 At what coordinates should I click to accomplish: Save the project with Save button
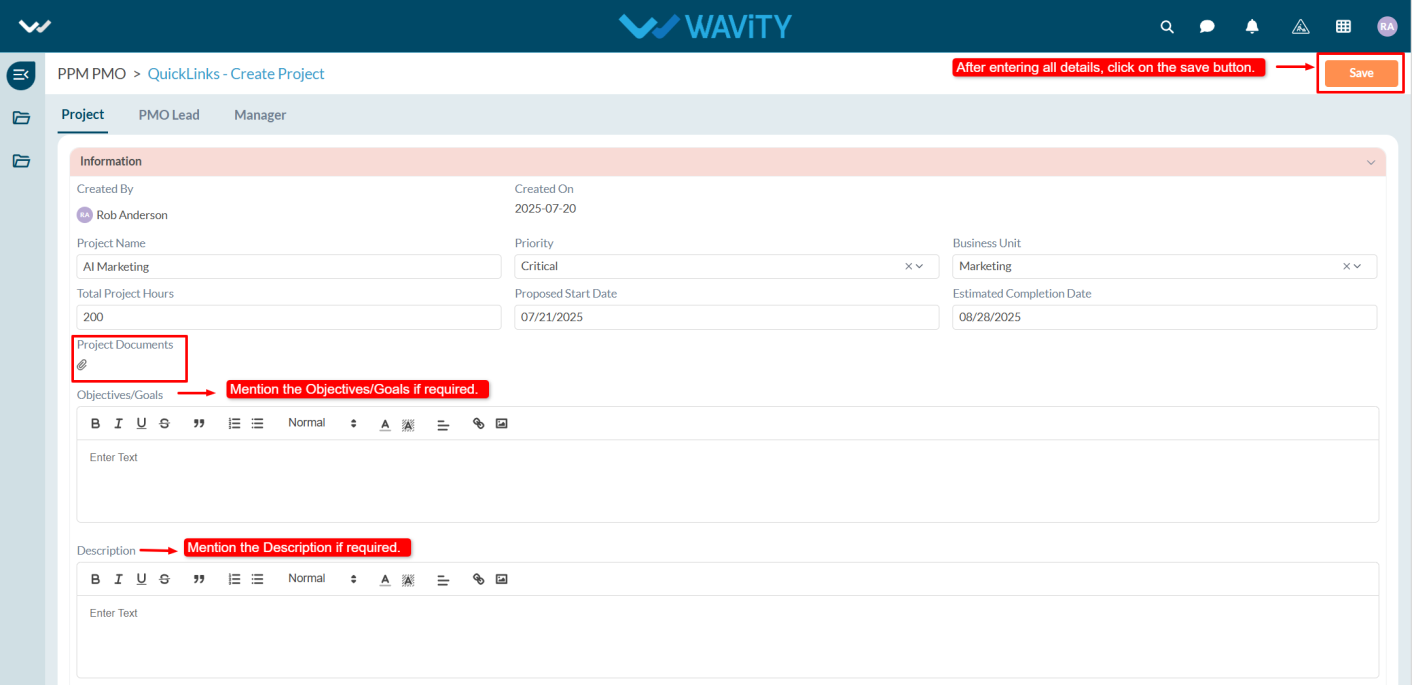coord(1361,73)
